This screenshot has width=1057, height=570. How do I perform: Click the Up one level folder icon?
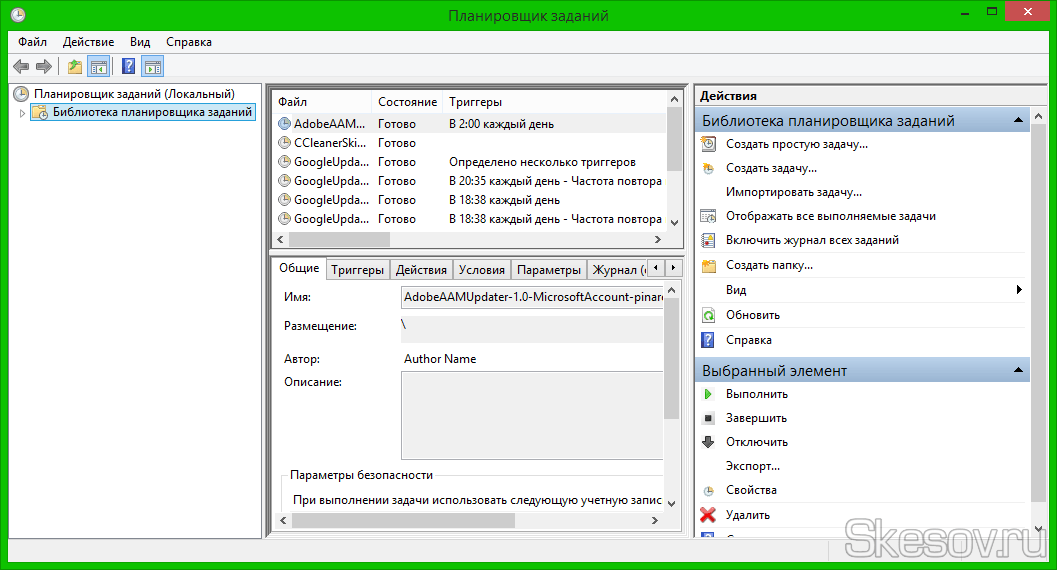coord(74,67)
